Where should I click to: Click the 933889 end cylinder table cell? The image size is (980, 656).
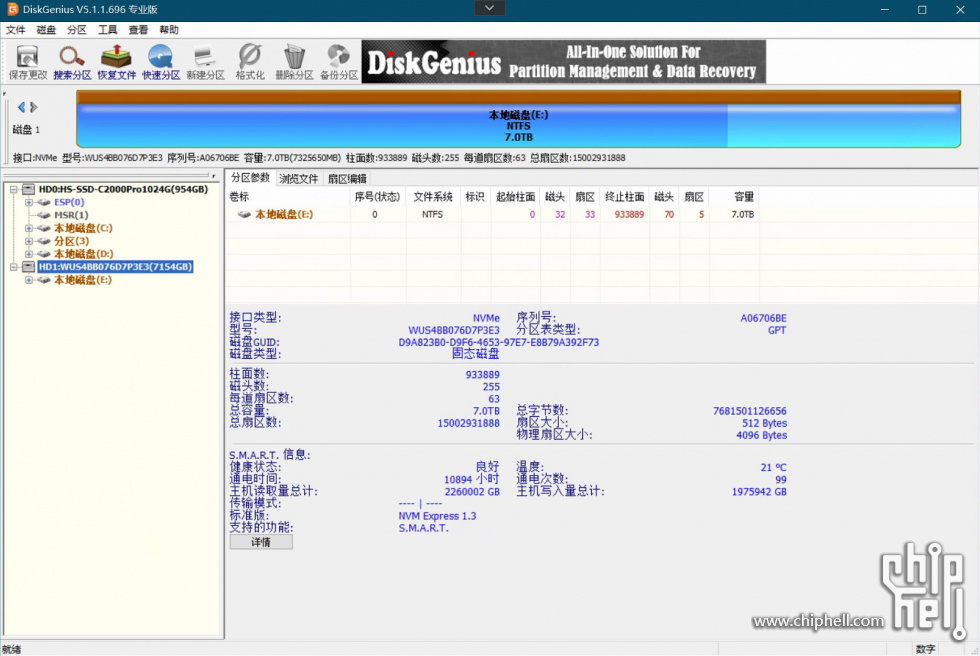(629, 214)
